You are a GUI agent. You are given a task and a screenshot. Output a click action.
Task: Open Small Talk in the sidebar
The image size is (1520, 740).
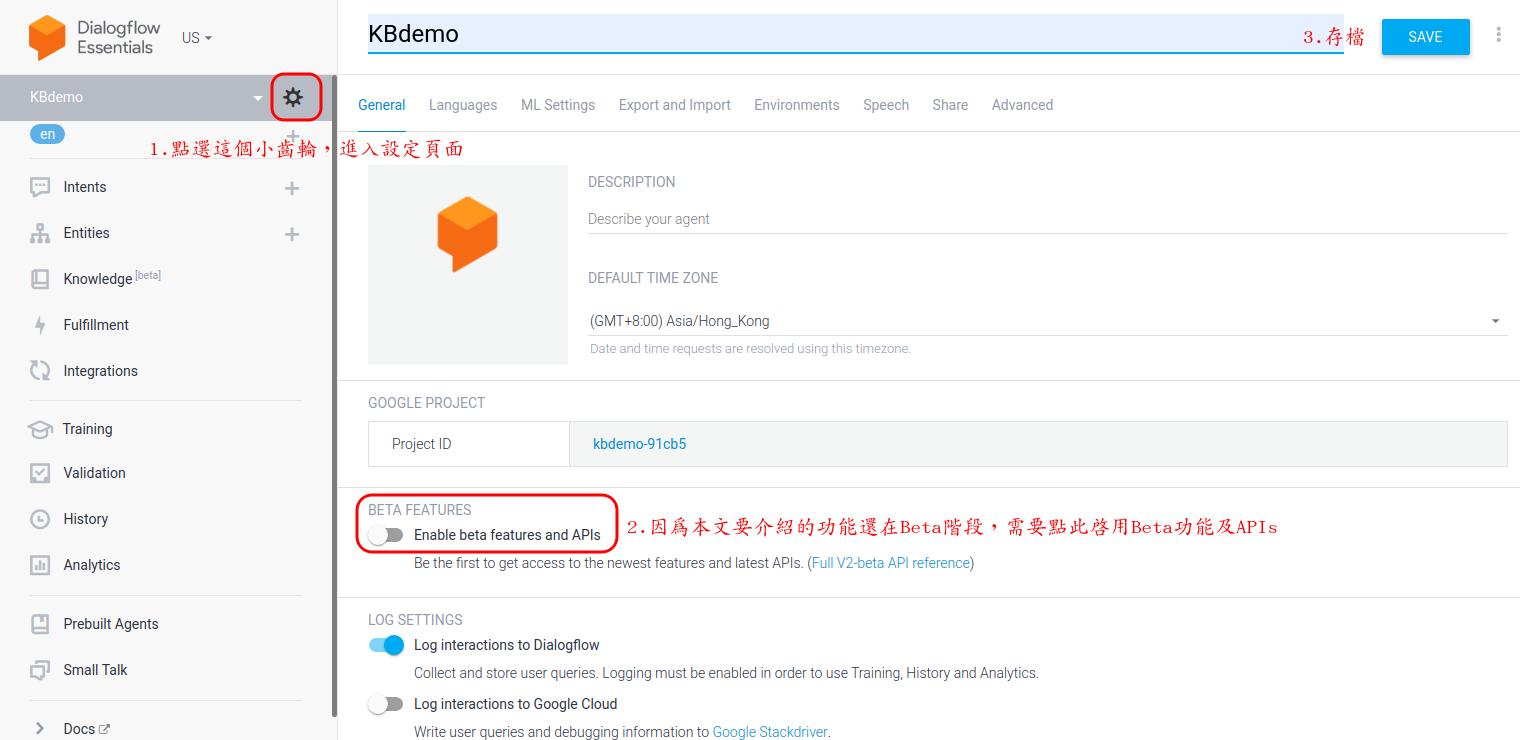[x=96, y=670]
